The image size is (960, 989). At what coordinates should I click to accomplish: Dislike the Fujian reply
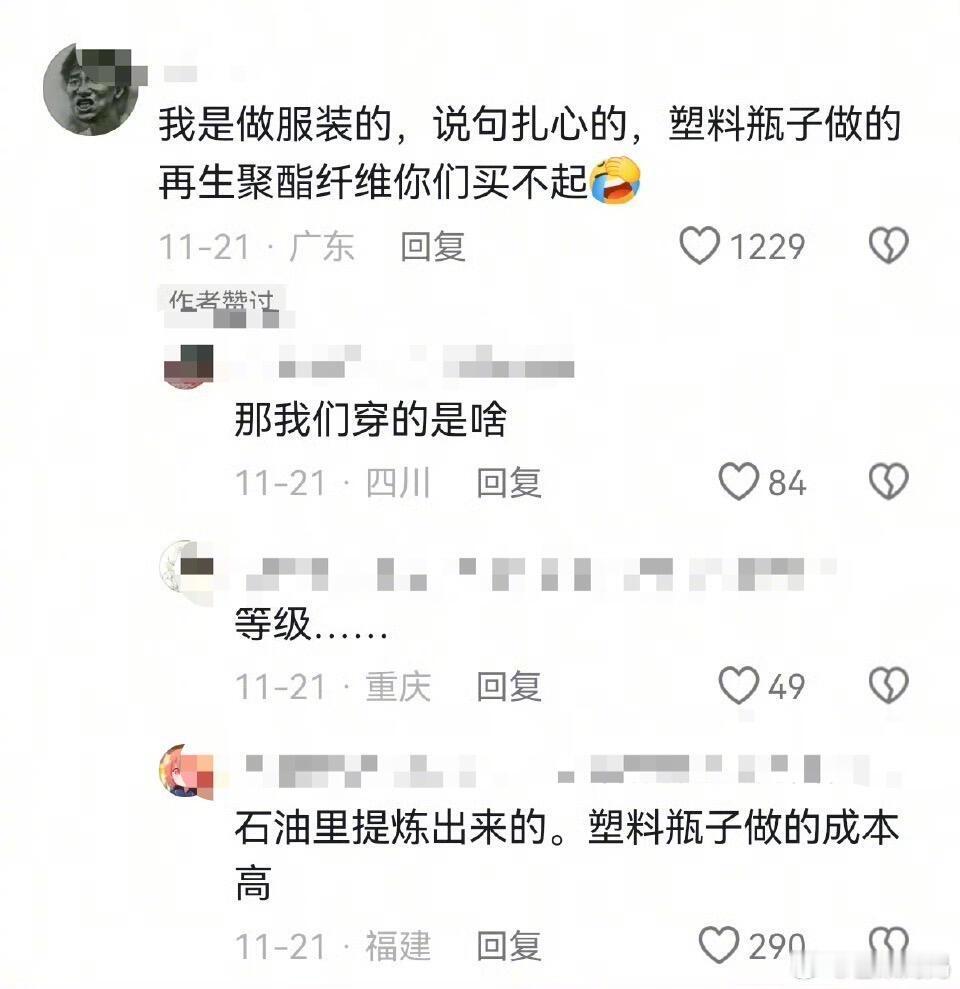point(889,945)
